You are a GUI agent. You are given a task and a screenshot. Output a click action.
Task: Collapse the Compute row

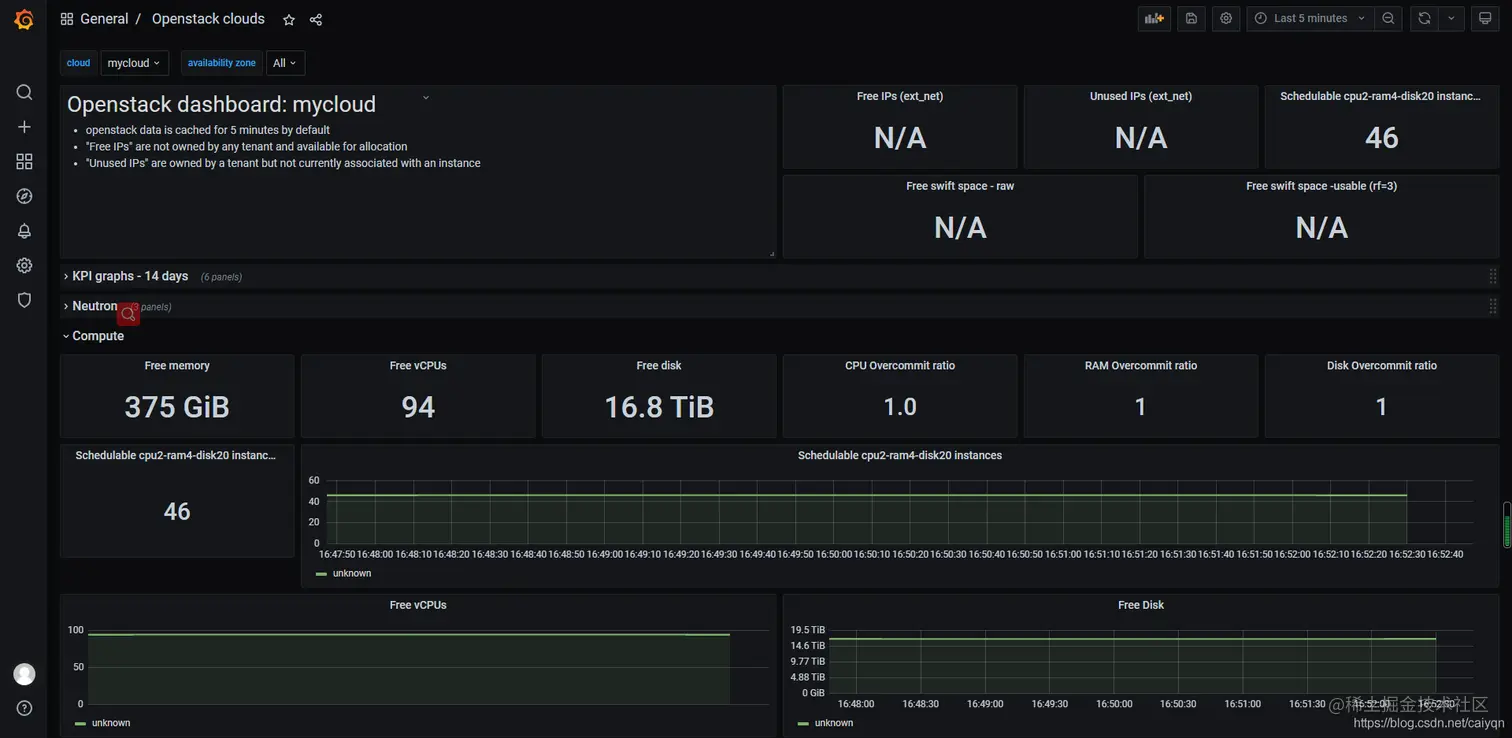[x=94, y=336]
